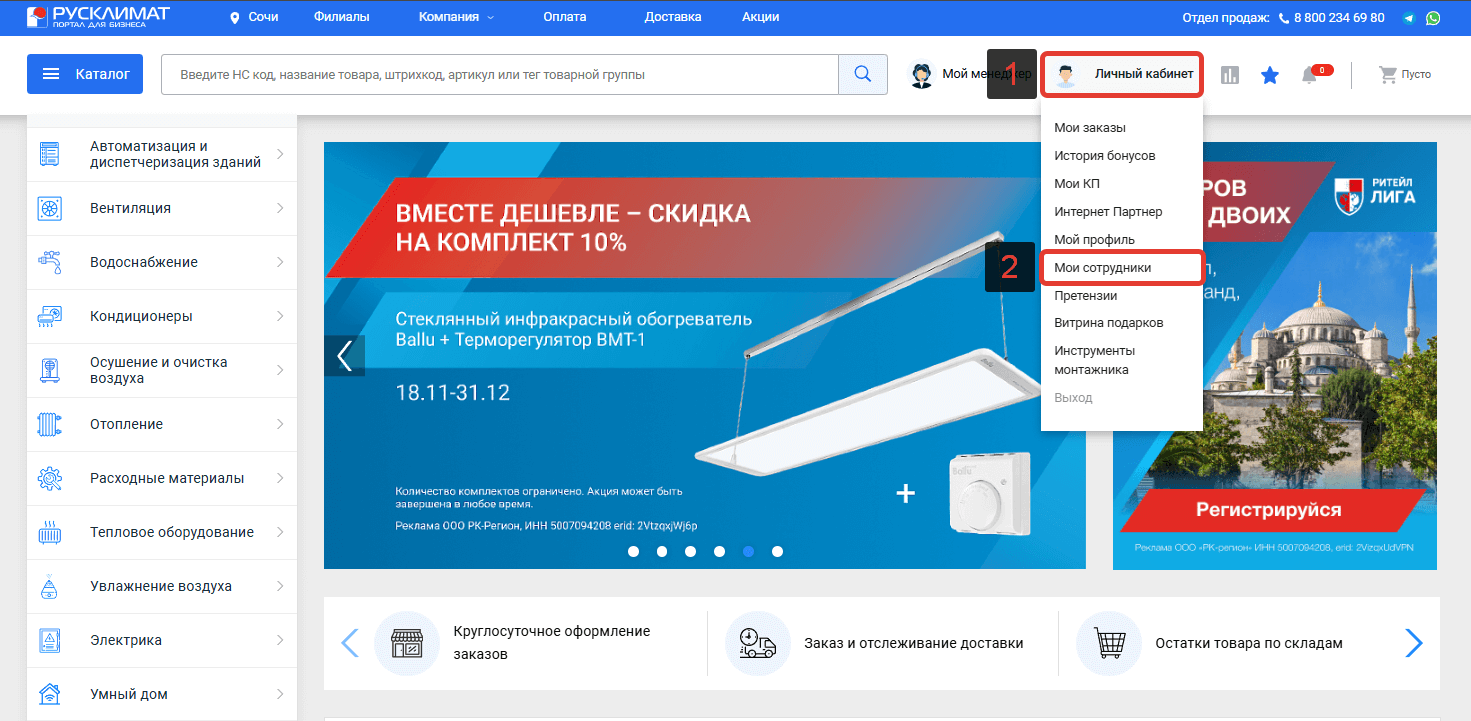Open Инструменты монтажника menu entry
Image resolution: width=1471 pixels, height=721 pixels.
pyautogui.click(x=1094, y=360)
